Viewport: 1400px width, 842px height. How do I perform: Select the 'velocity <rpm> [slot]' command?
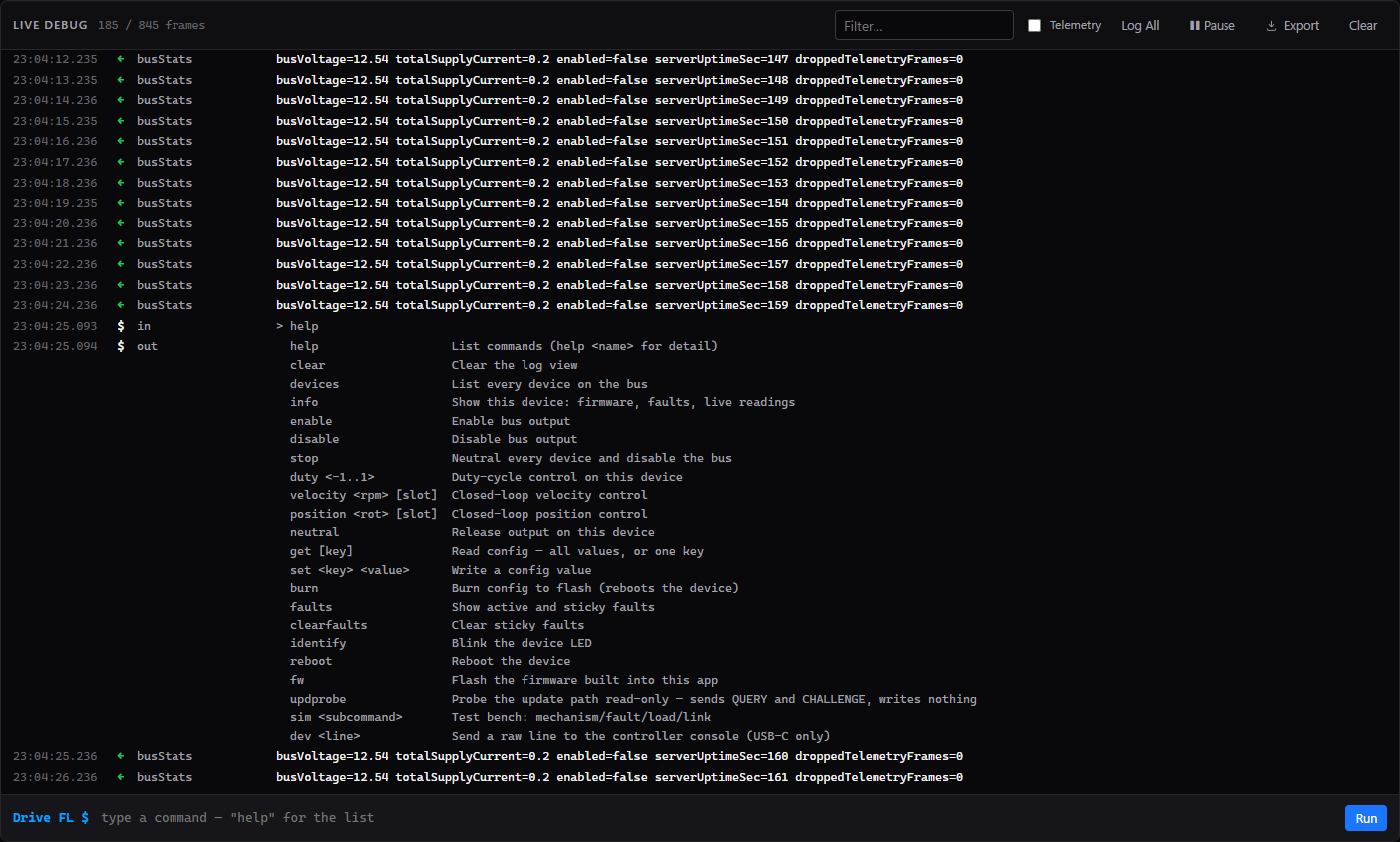tap(364, 495)
